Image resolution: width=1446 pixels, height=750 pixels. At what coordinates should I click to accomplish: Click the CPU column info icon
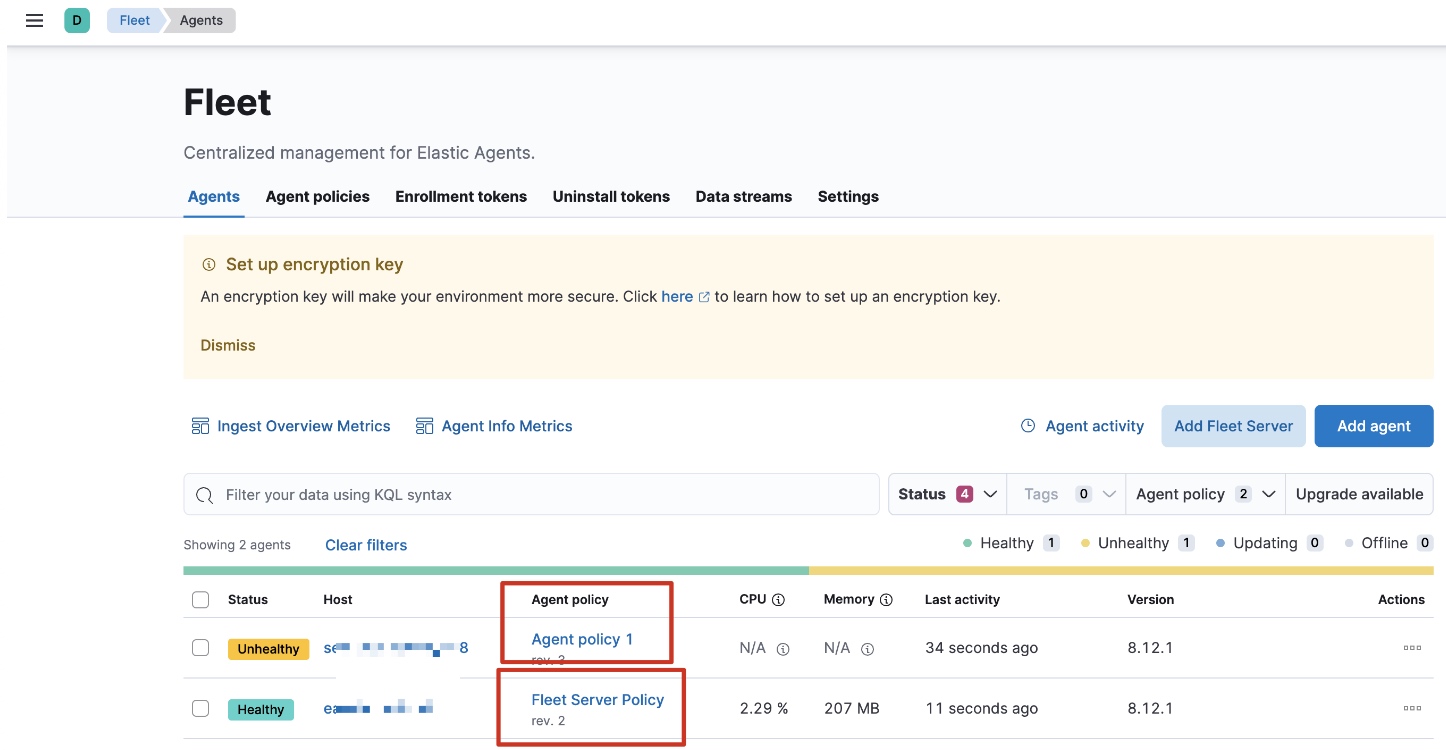click(x=778, y=600)
